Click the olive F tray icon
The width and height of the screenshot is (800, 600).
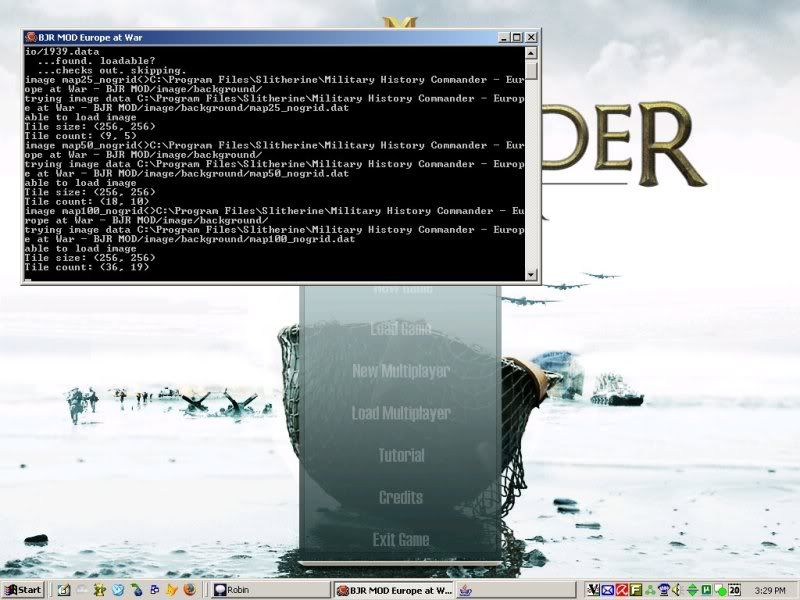pyautogui.click(x=636, y=590)
